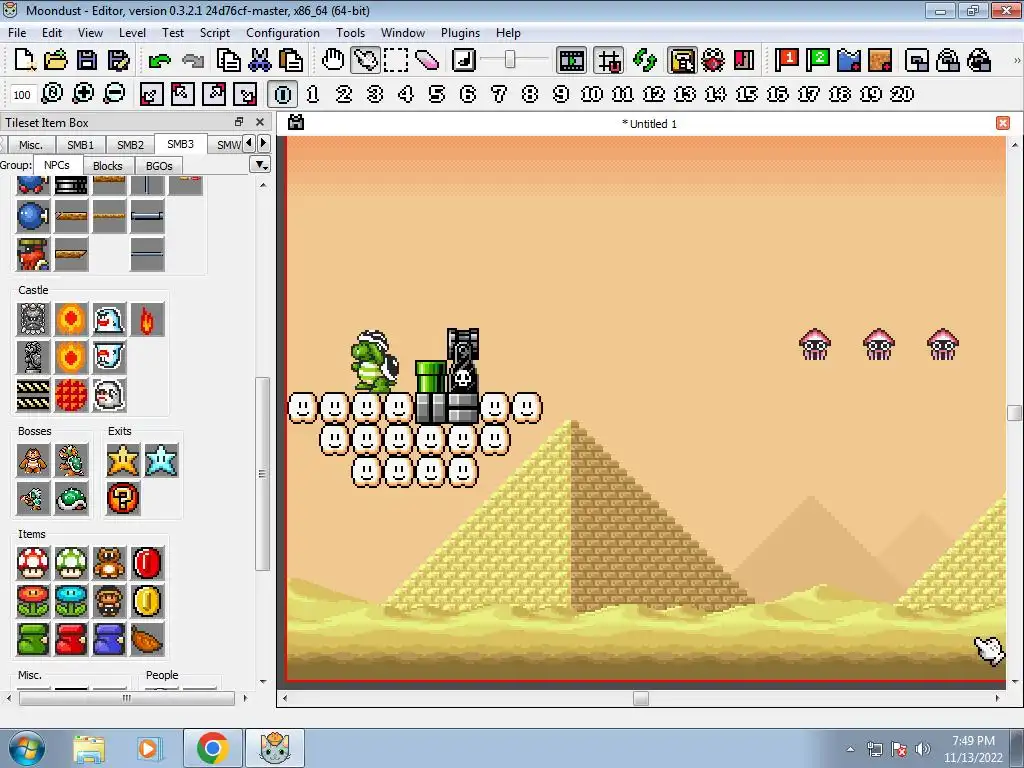Select the SMB2 tileset tab
Screen dimensions: 1024x768
pos(130,144)
